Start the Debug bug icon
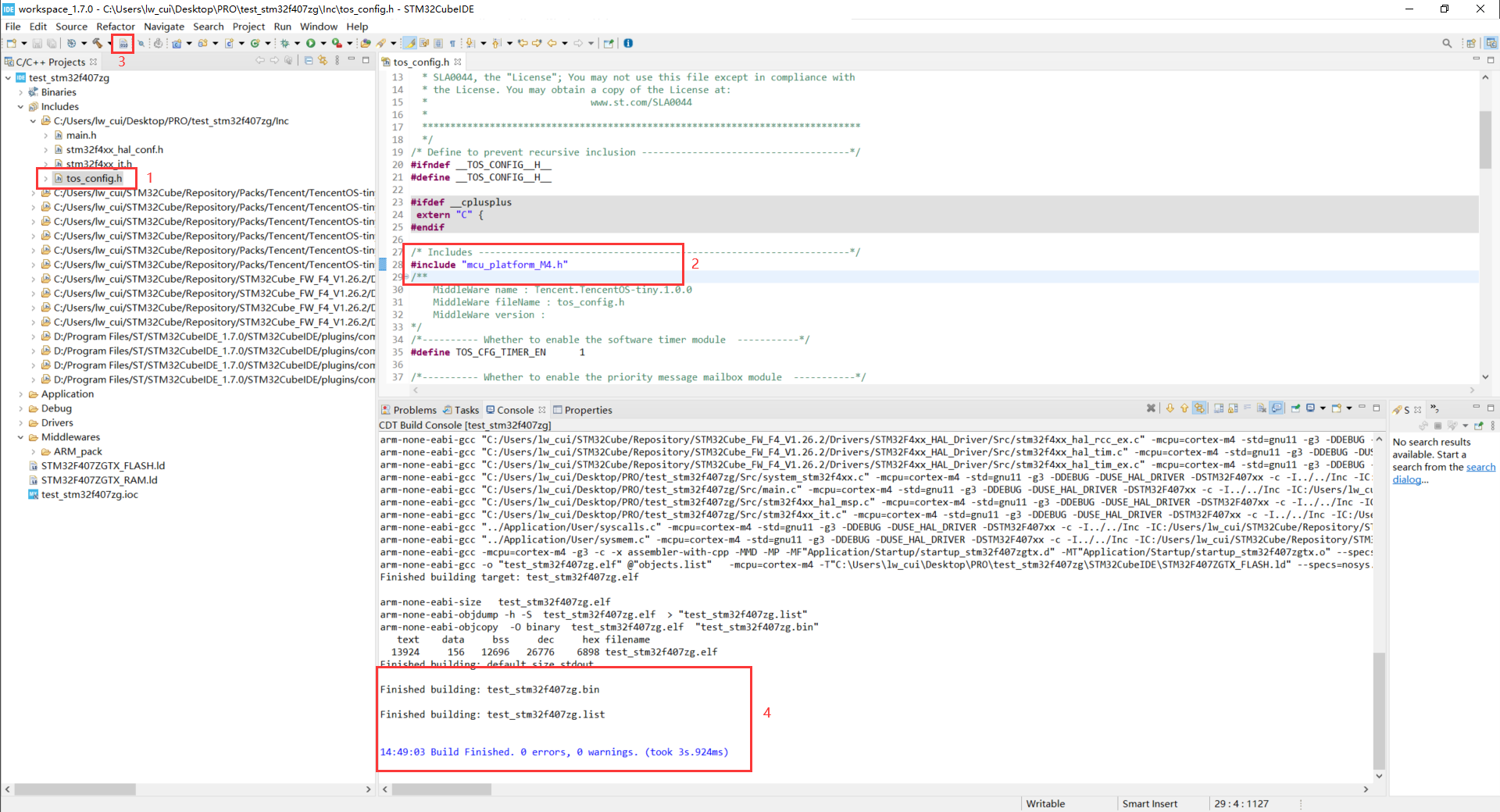The image size is (1500, 812). (284, 43)
